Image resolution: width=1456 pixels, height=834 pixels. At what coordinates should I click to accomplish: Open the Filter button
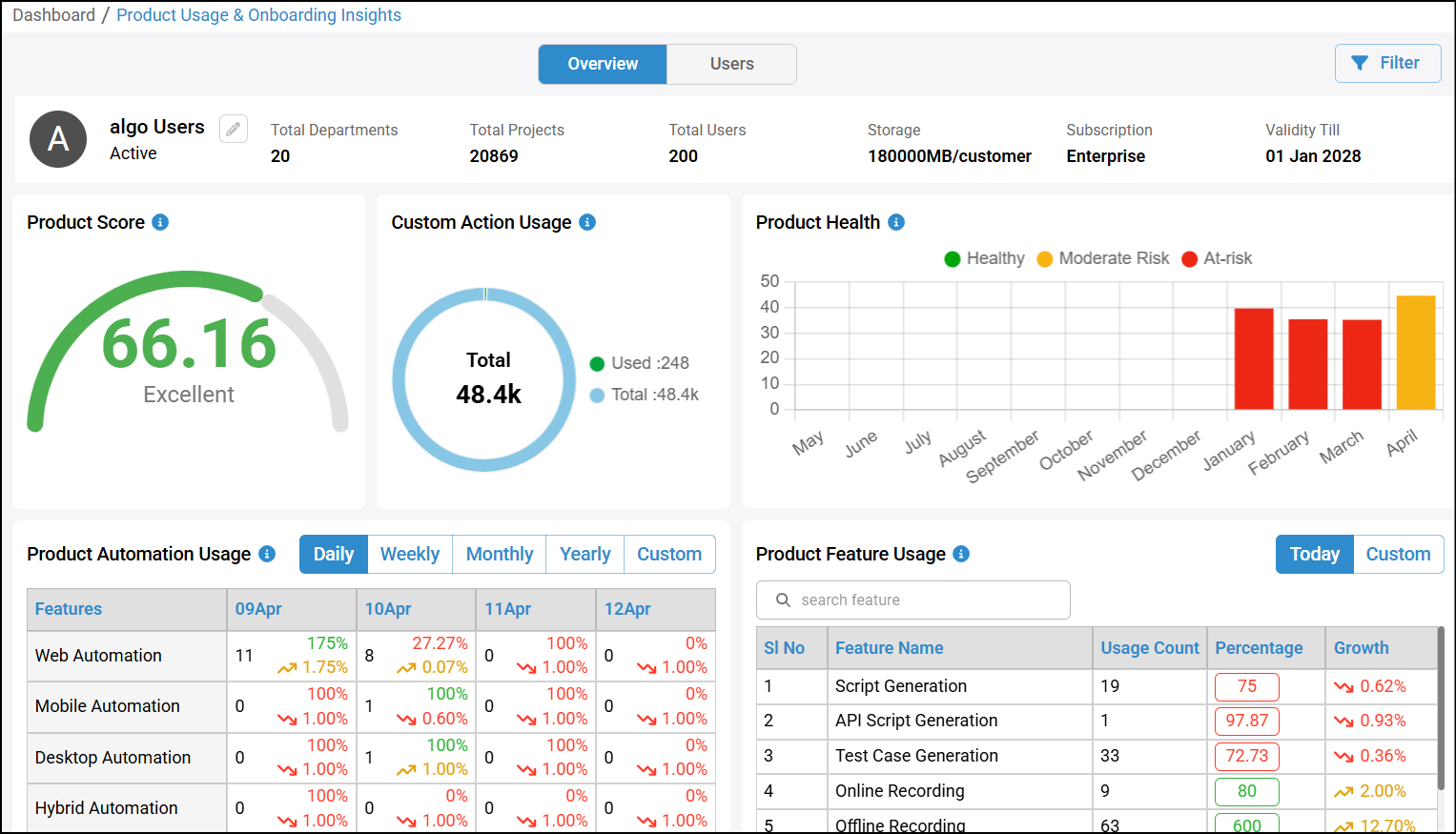(1387, 63)
